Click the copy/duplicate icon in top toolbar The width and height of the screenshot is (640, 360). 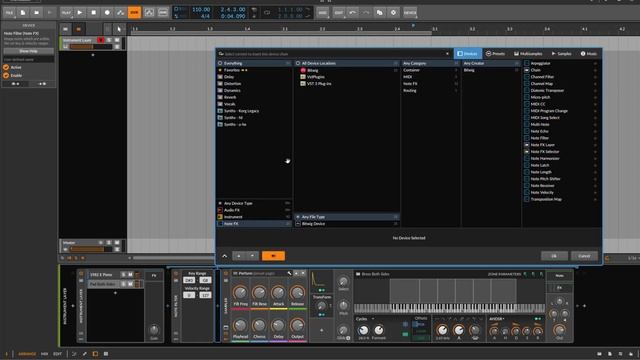click(380, 13)
